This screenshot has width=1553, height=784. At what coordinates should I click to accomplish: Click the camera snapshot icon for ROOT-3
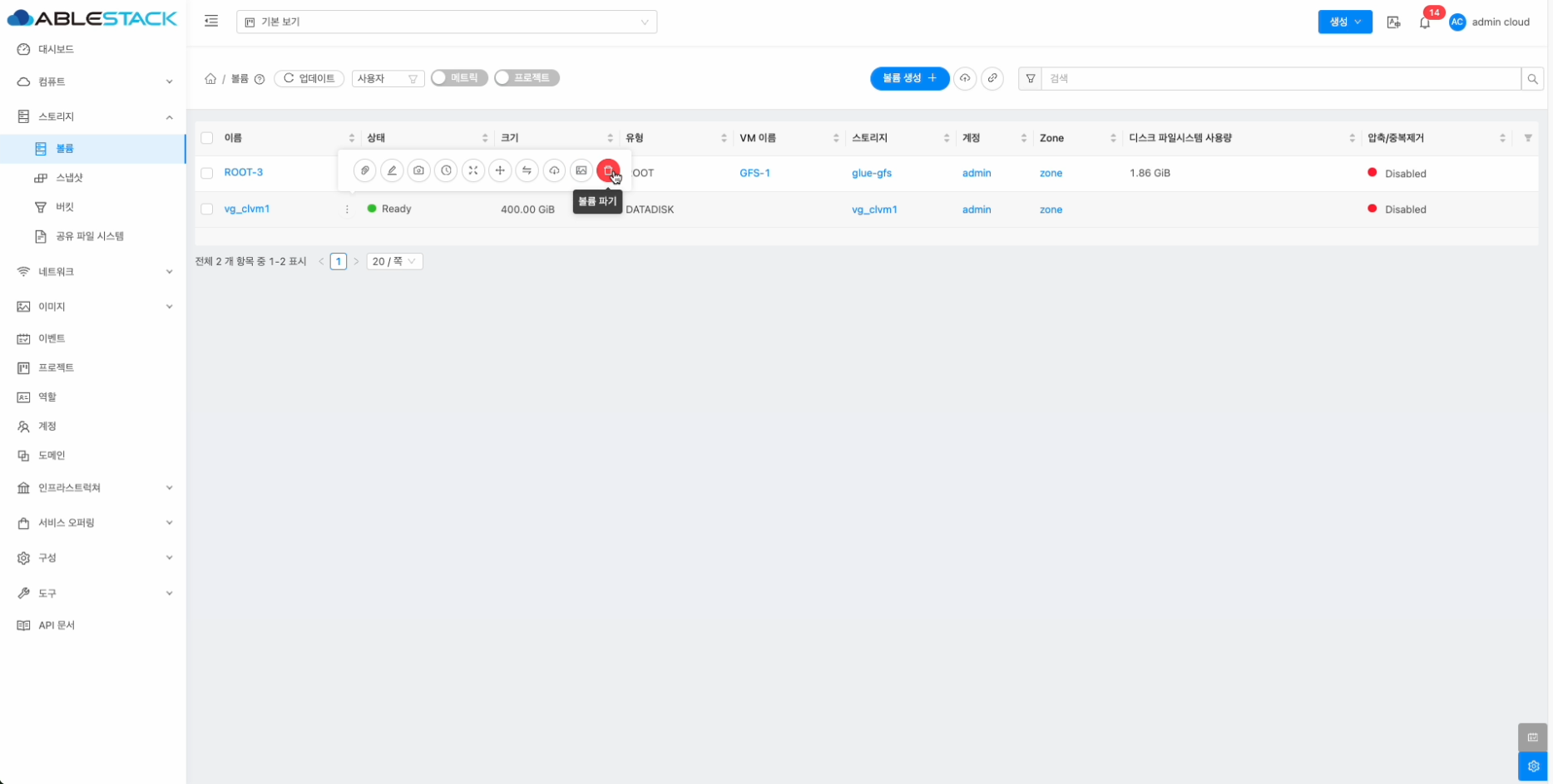[418, 170]
